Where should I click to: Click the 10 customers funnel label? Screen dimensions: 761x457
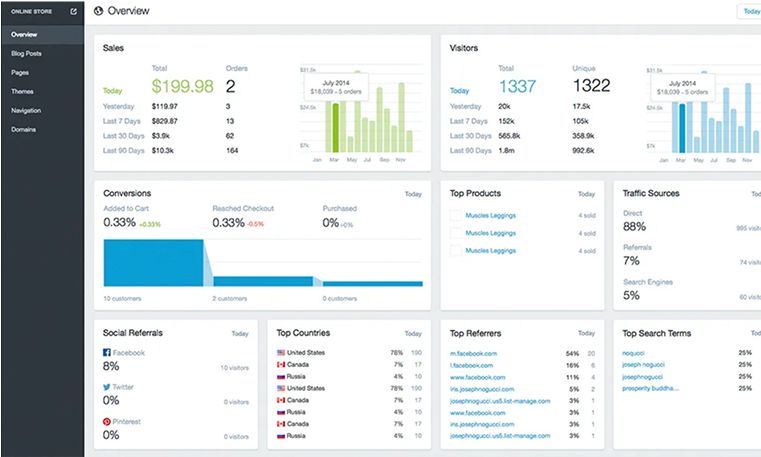[x=122, y=298]
